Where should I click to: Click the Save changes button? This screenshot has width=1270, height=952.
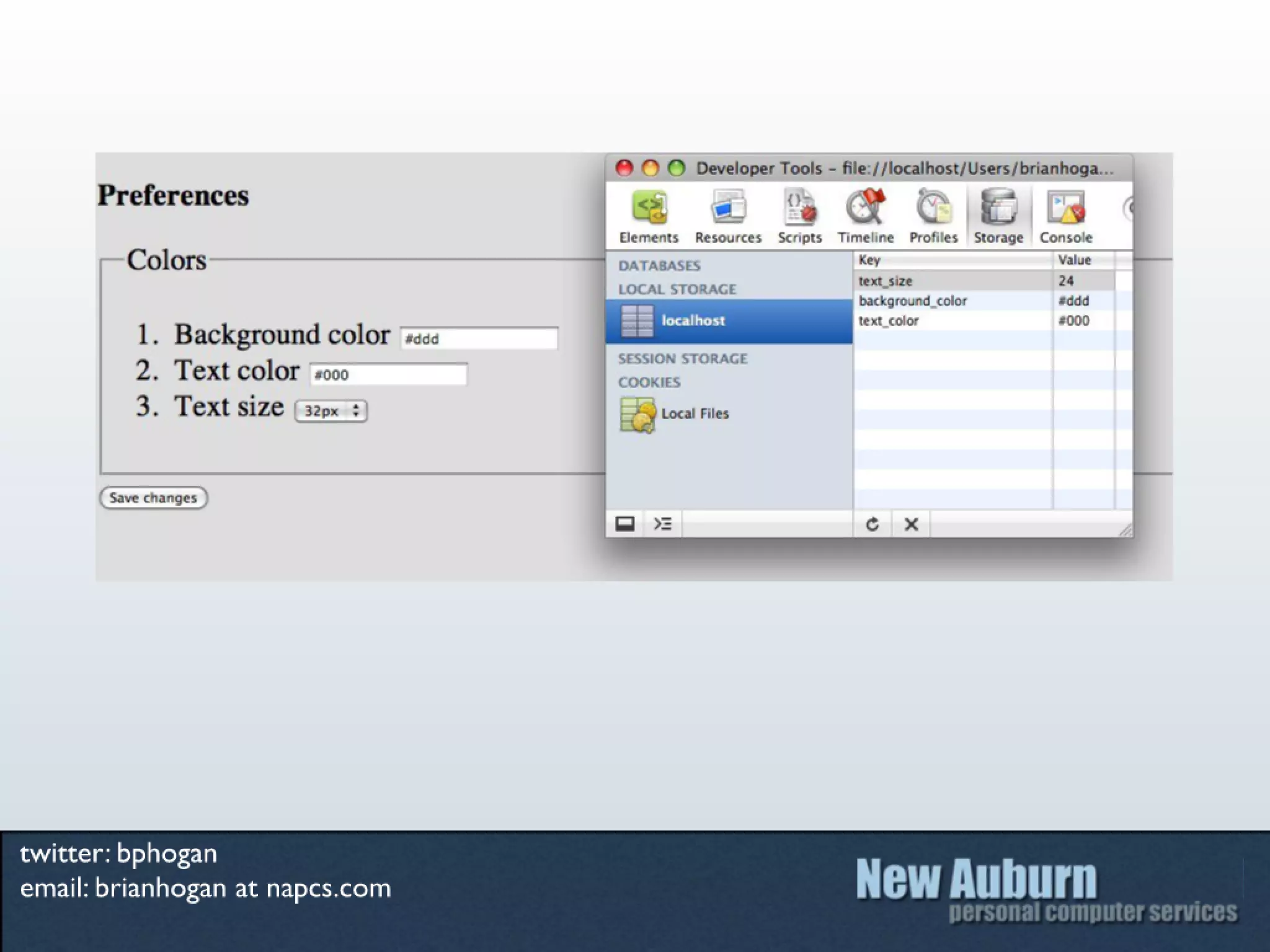click(153, 498)
